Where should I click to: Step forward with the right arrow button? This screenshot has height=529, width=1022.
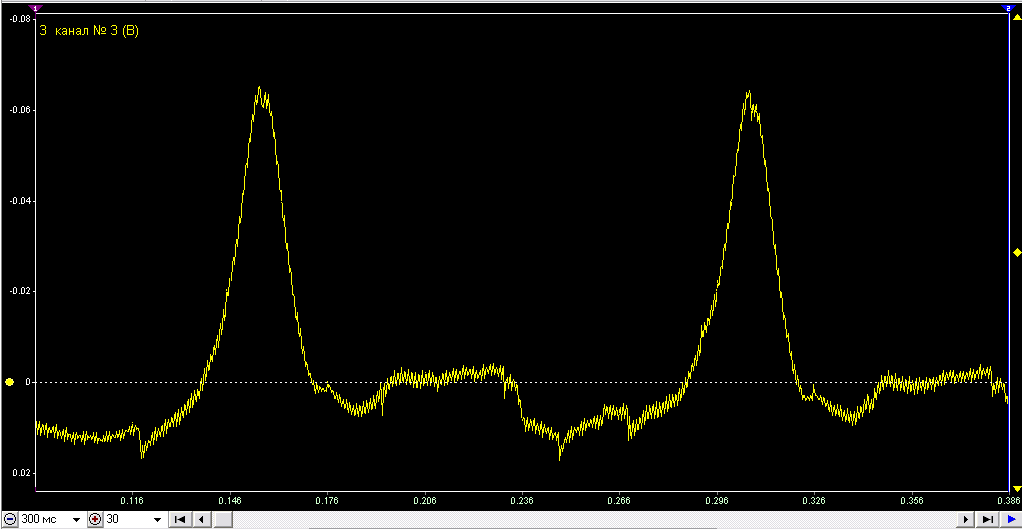click(x=967, y=519)
